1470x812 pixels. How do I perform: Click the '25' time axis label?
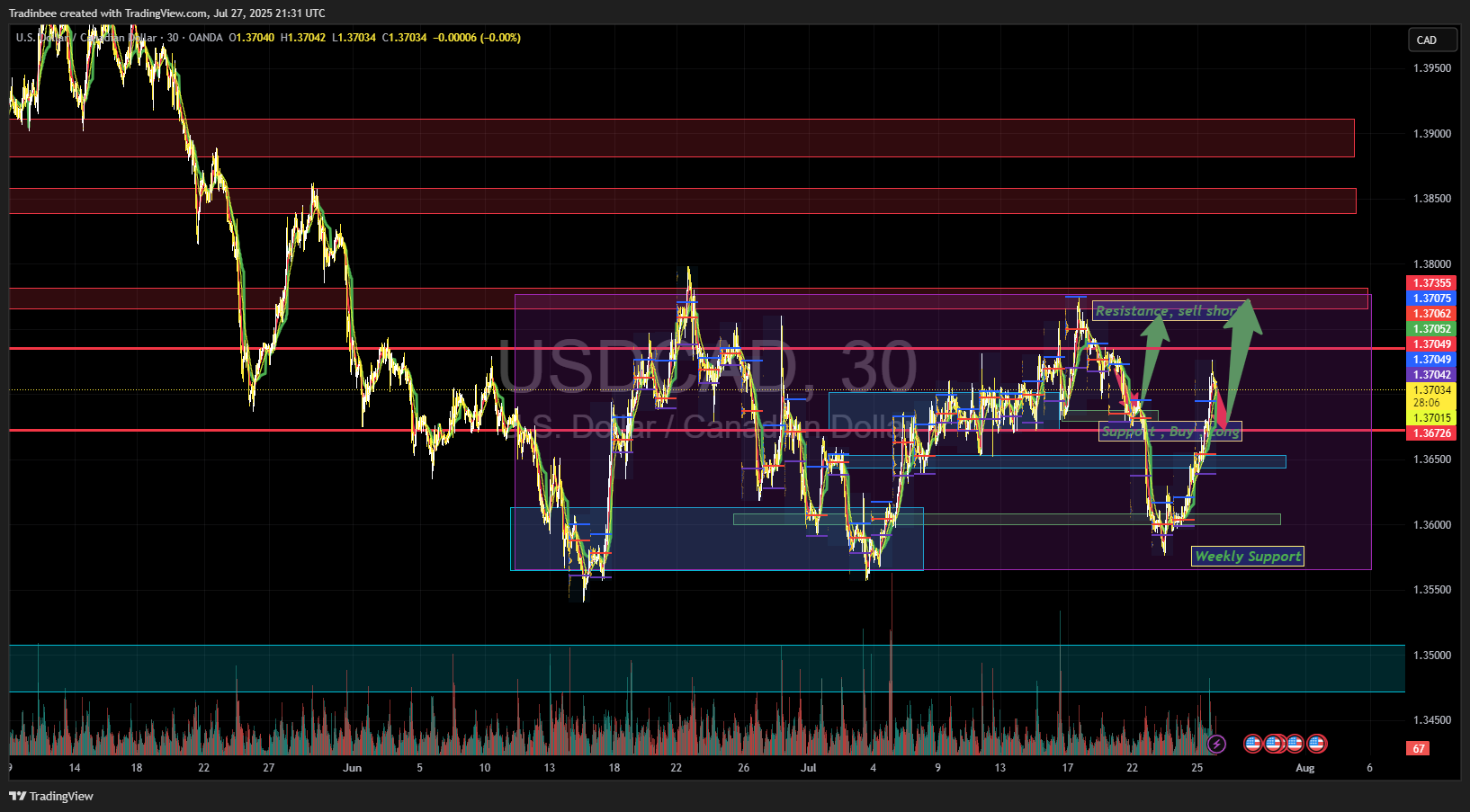pos(1197,768)
